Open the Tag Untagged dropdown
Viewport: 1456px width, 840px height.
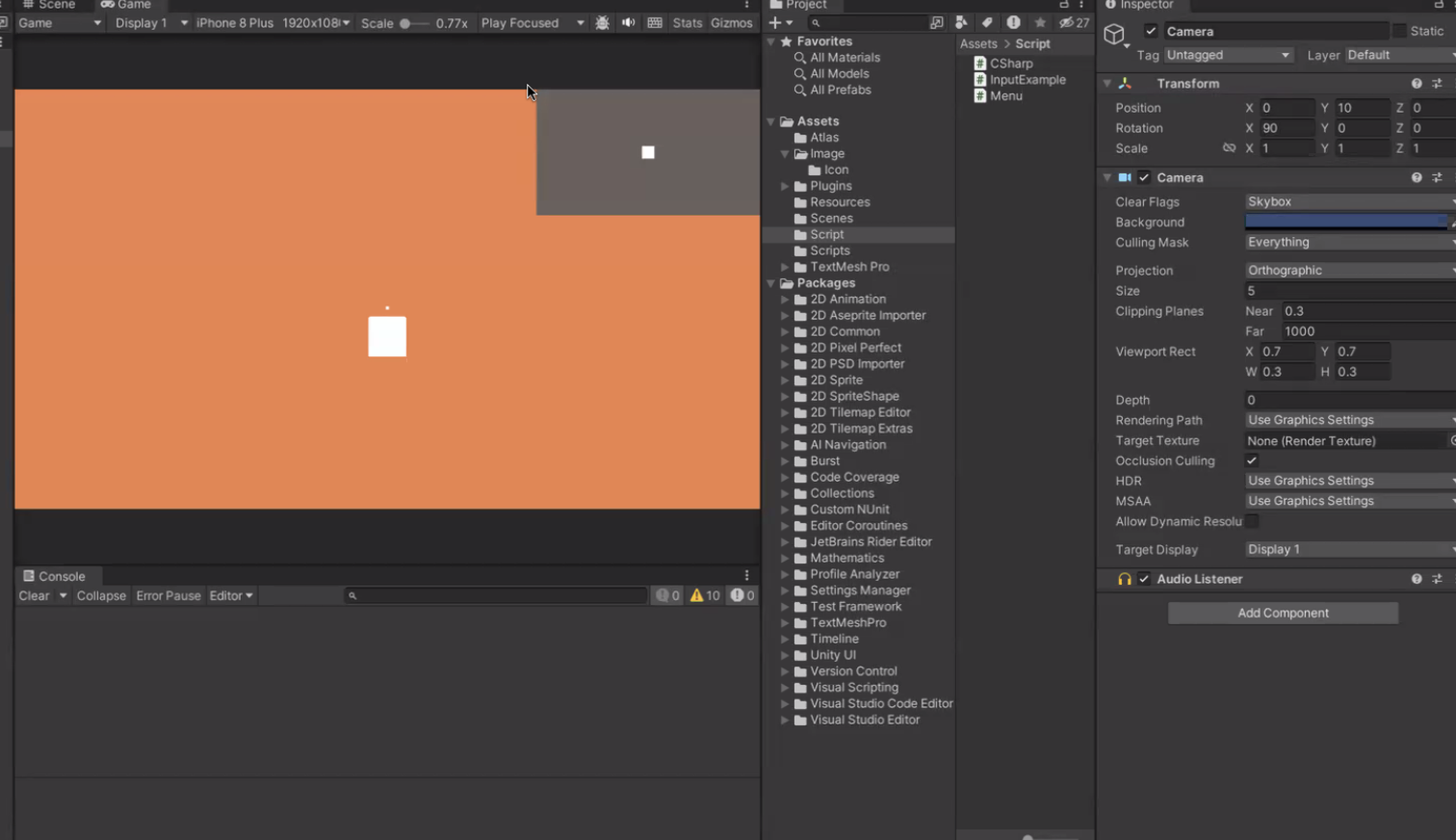(1228, 56)
